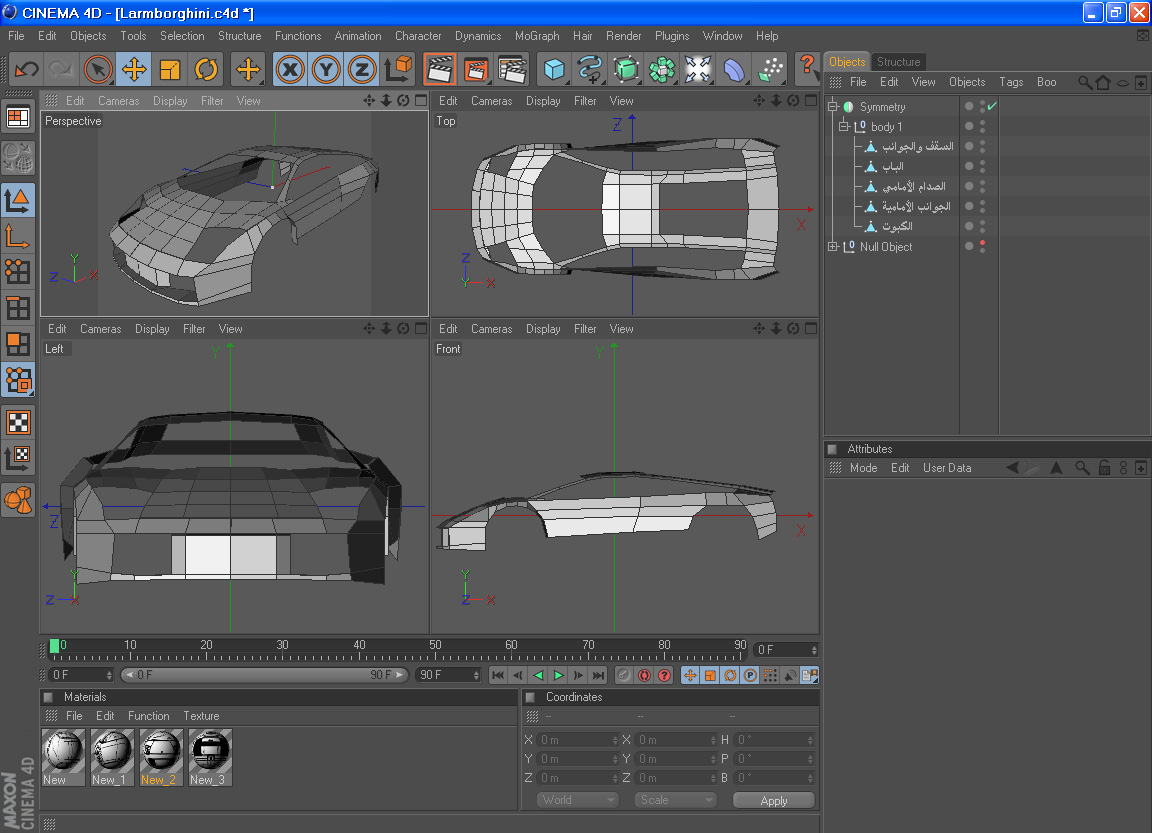The width and height of the screenshot is (1152, 833).
Task: Select the الكبوت object
Action: pyautogui.click(x=897, y=227)
